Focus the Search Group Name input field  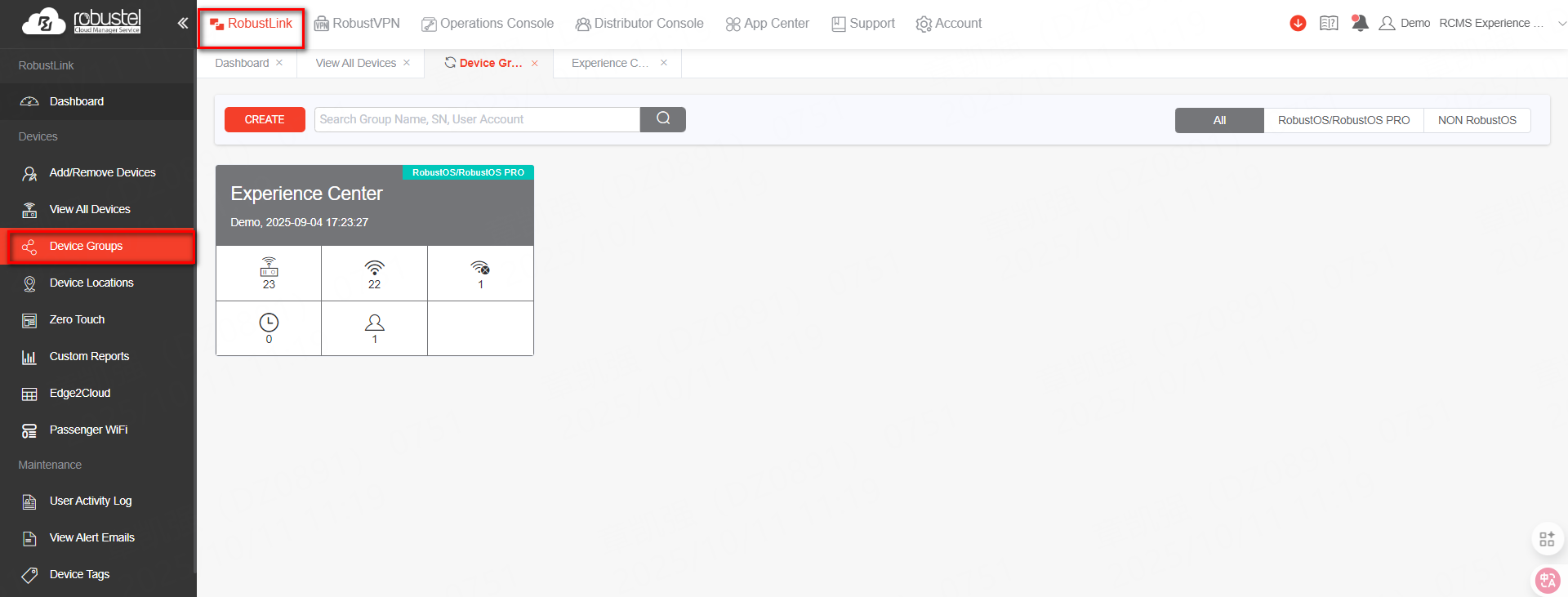(477, 119)
